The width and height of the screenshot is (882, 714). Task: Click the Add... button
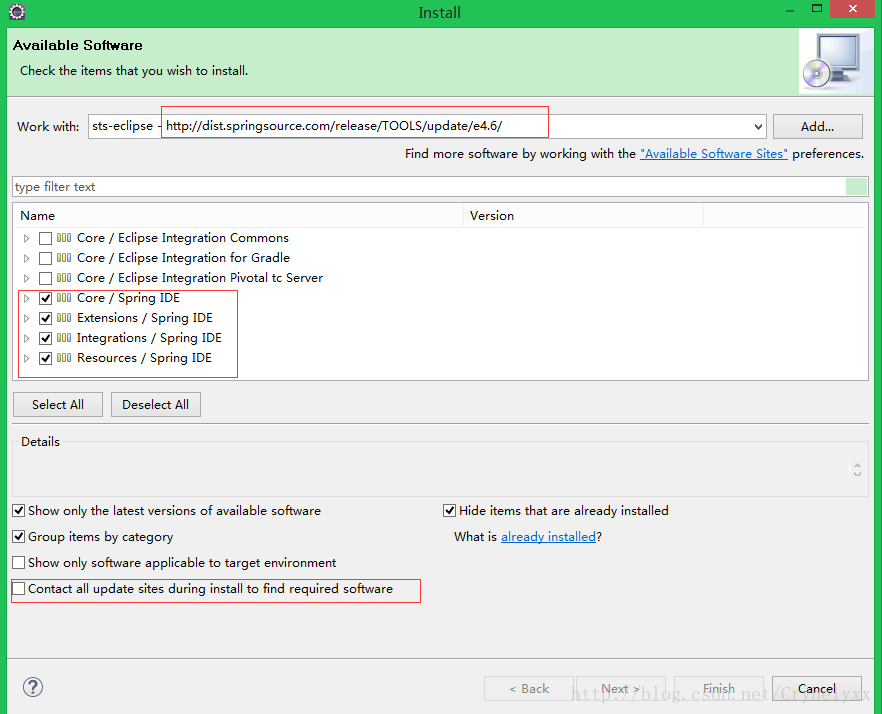[817, 127]
